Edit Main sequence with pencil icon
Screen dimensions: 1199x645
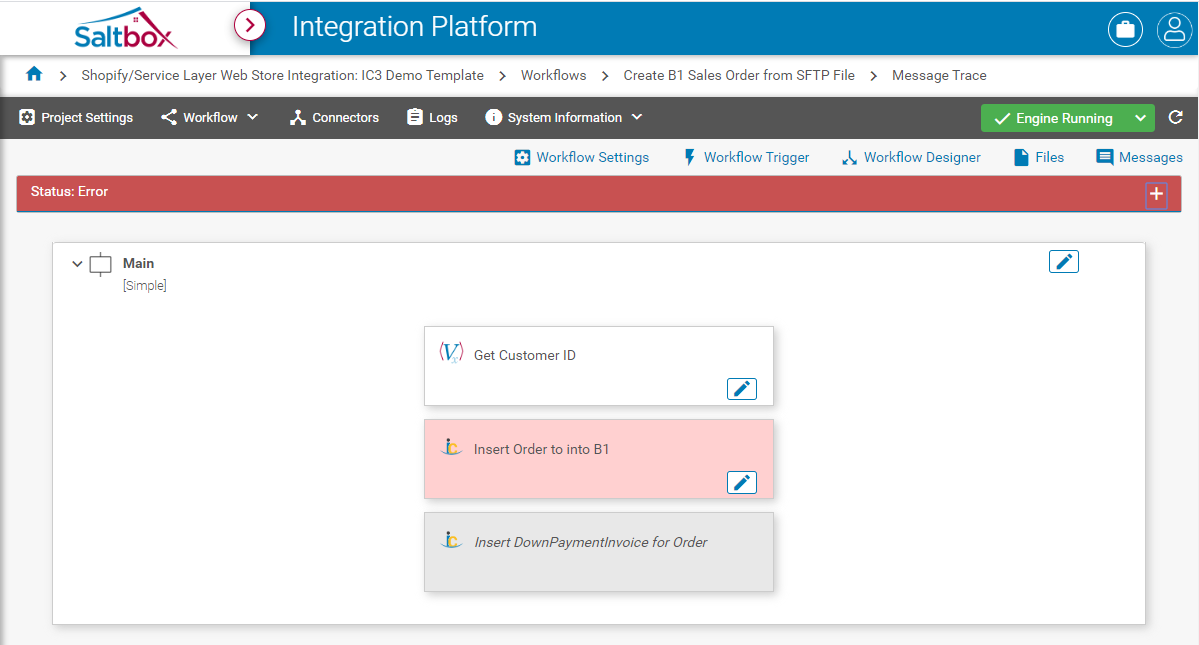click(x=1064, y=261)
